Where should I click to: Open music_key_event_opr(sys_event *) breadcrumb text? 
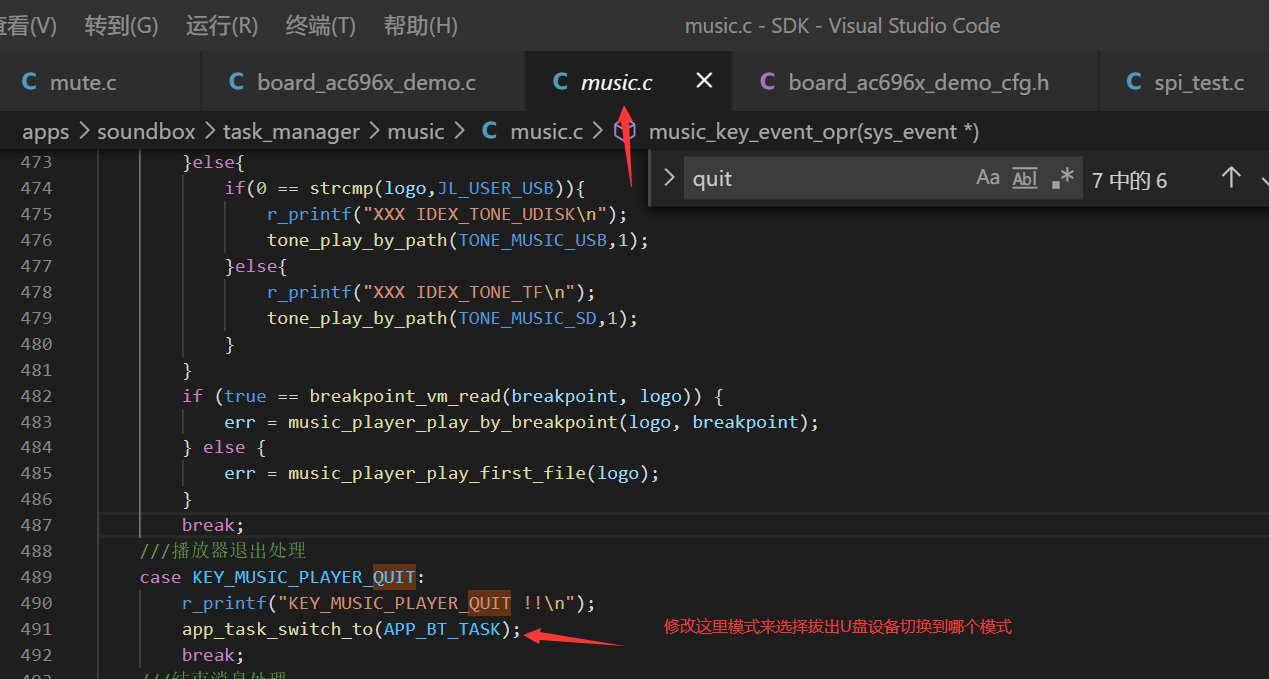coord(814,132)
